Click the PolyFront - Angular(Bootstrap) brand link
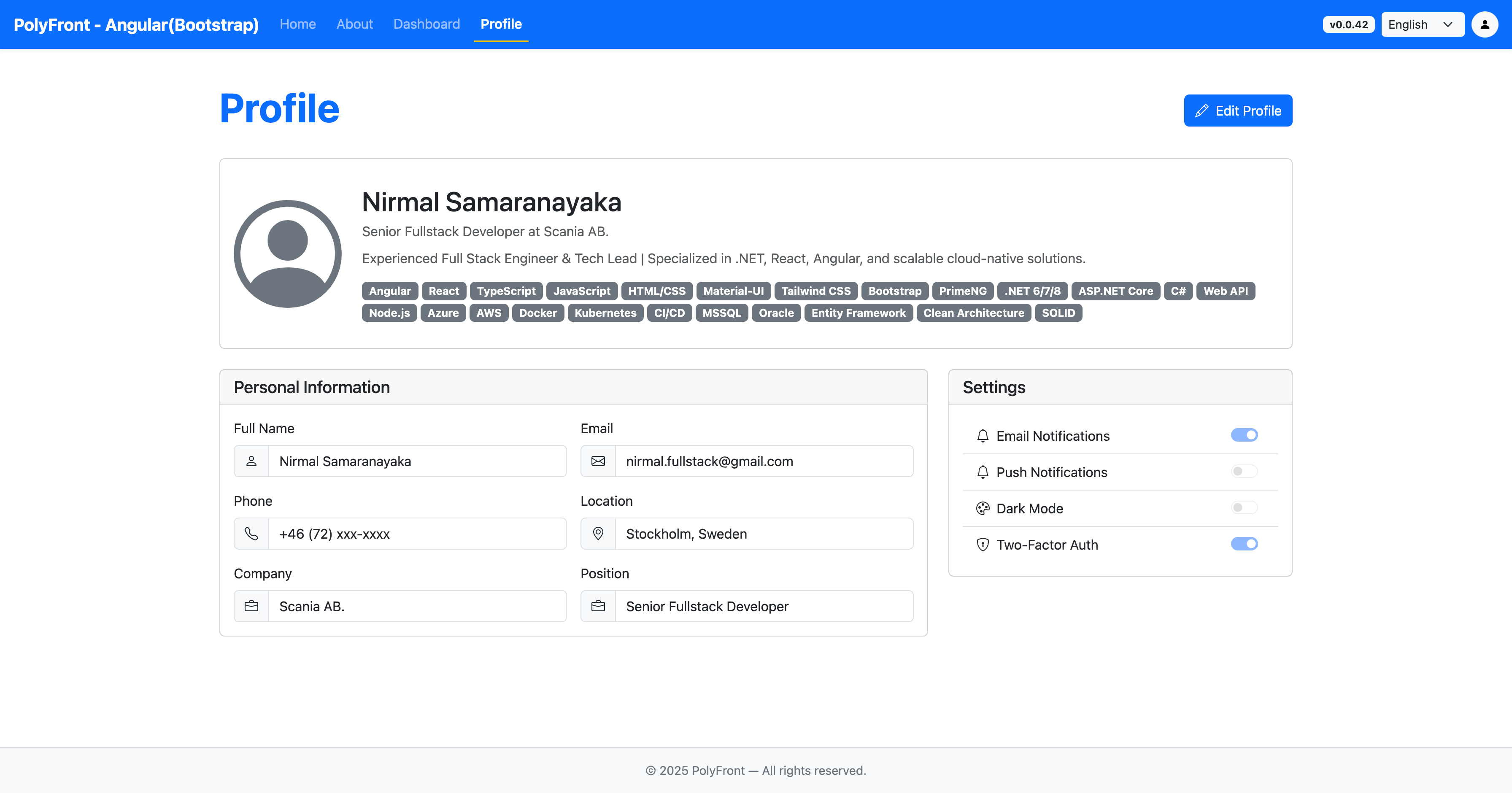The height and width of the screenshot is (793, 1512). pos(136,24)
